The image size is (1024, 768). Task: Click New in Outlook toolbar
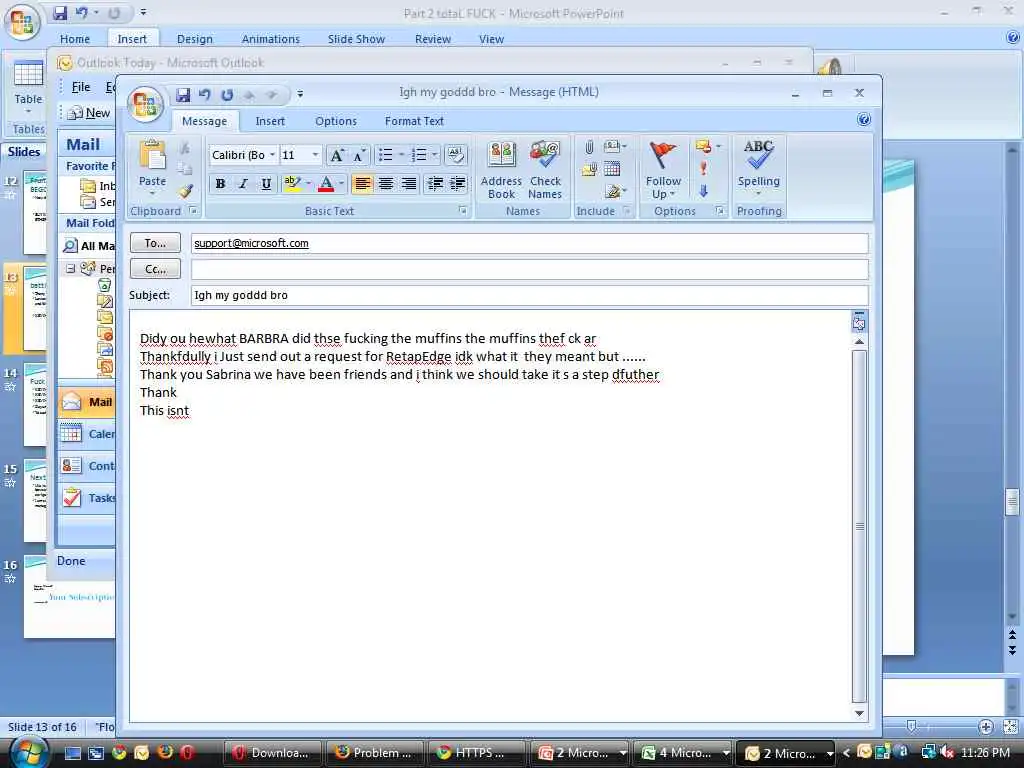[x=89, y=113]
